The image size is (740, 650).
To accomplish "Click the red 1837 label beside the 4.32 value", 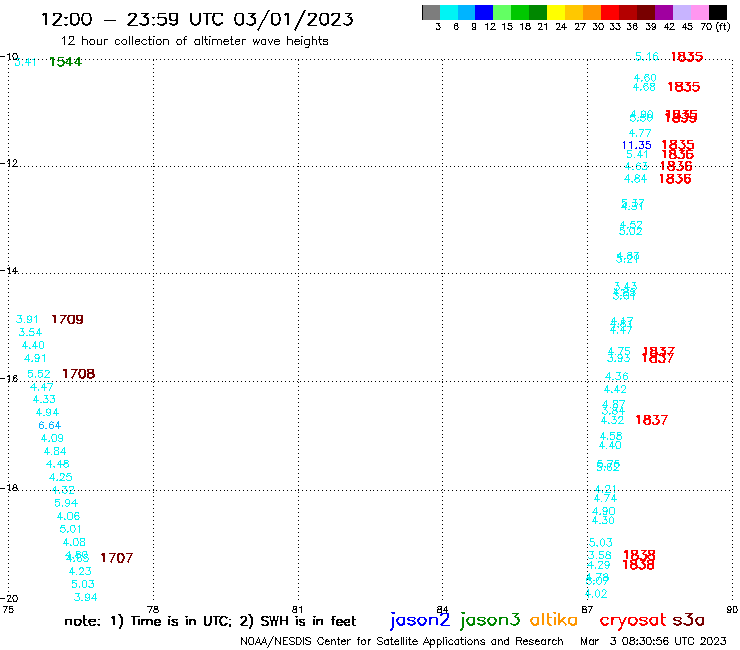I will point(651,420).
